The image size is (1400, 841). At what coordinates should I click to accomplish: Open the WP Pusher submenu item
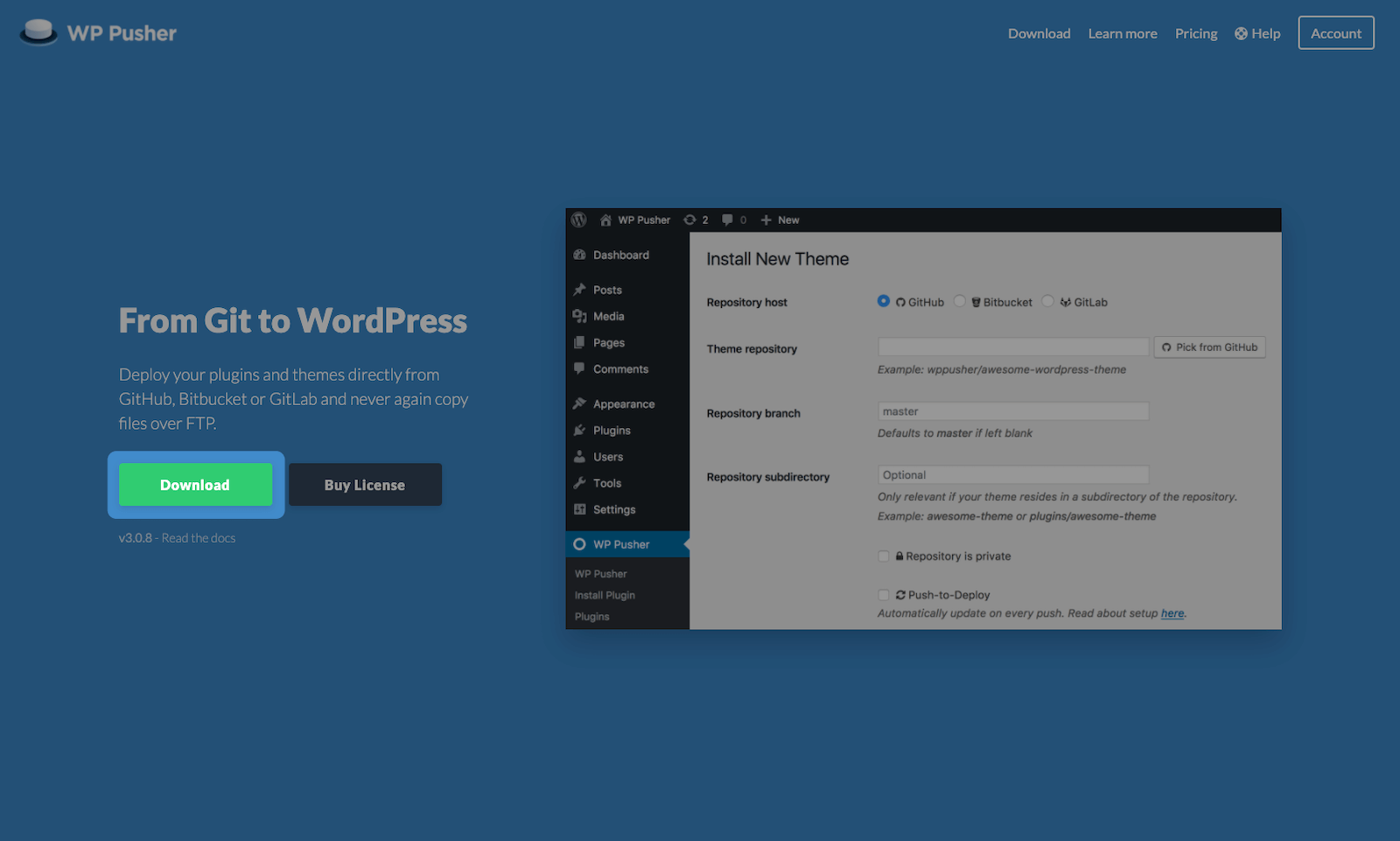(600, 574)
